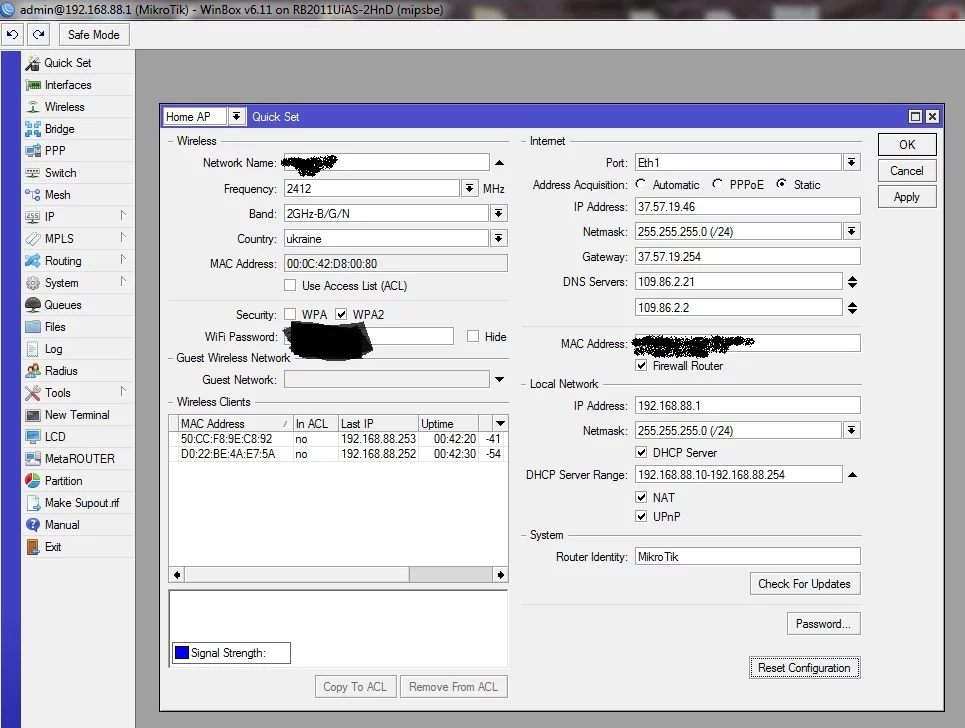Viewport: 965px width, 728px height.
Task: Open the Country dropdown arrow
Action: 498,238
